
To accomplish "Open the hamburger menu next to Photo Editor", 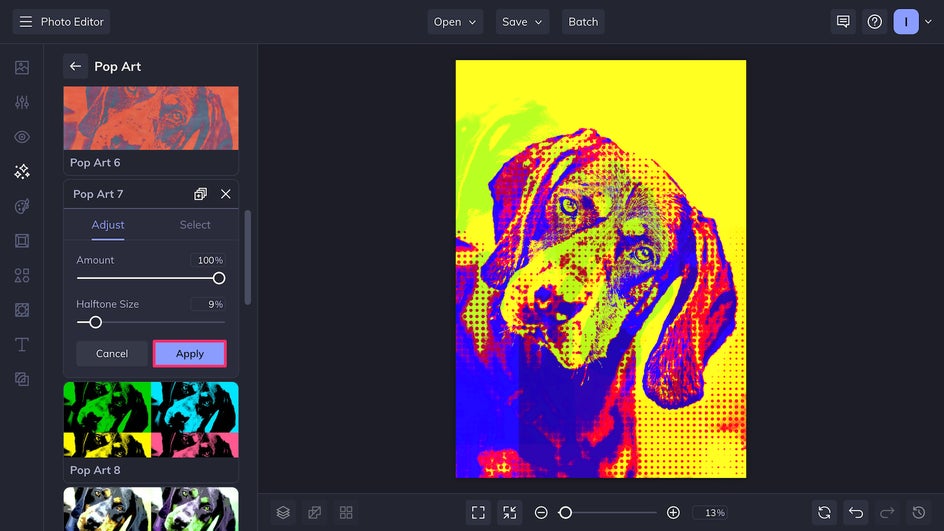I will click(25, 22).
